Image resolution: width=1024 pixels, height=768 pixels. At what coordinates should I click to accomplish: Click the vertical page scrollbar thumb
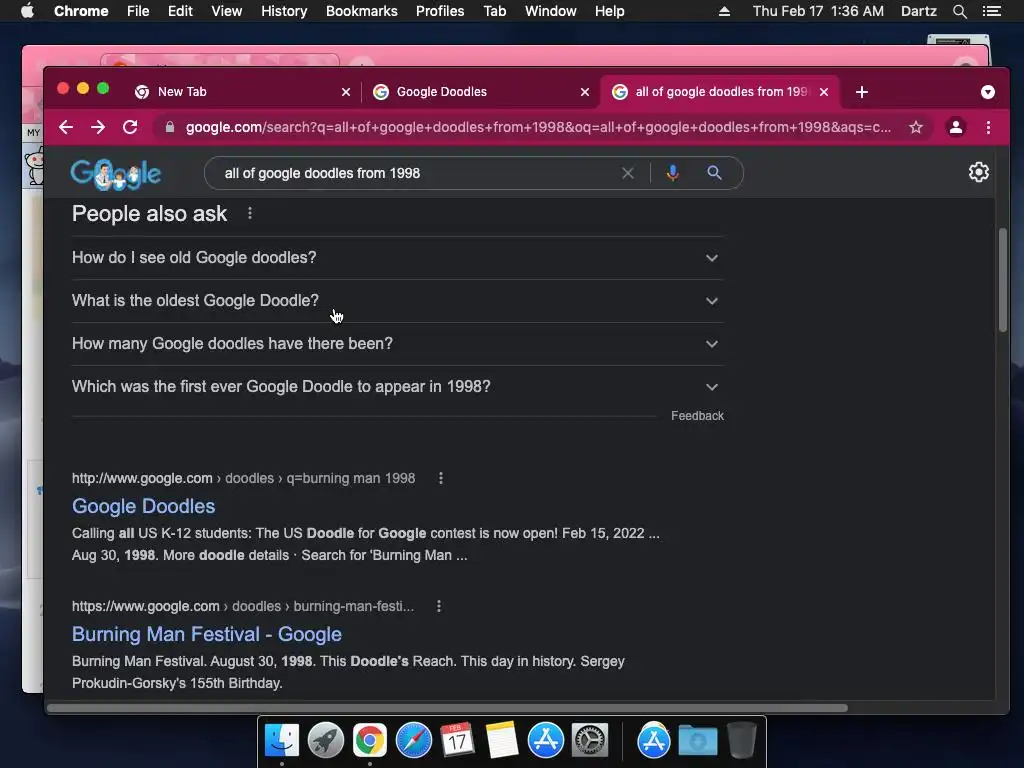pyautogui.click(x=1002, y=280)
